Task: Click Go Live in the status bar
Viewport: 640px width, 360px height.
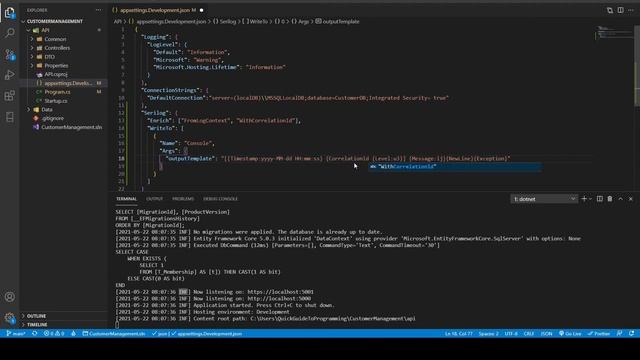Action: 570,333
